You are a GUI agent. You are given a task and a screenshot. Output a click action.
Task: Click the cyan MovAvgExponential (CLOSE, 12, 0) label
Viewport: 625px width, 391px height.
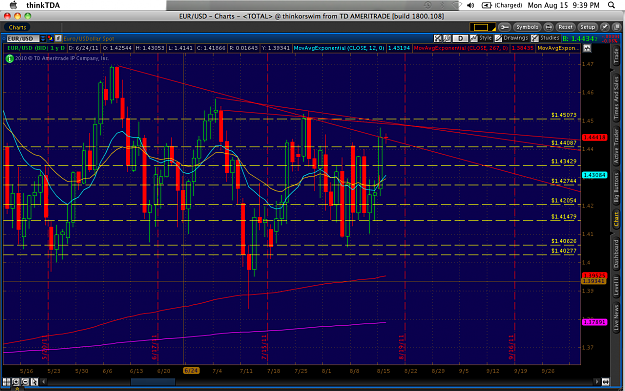tap(339, 48)
